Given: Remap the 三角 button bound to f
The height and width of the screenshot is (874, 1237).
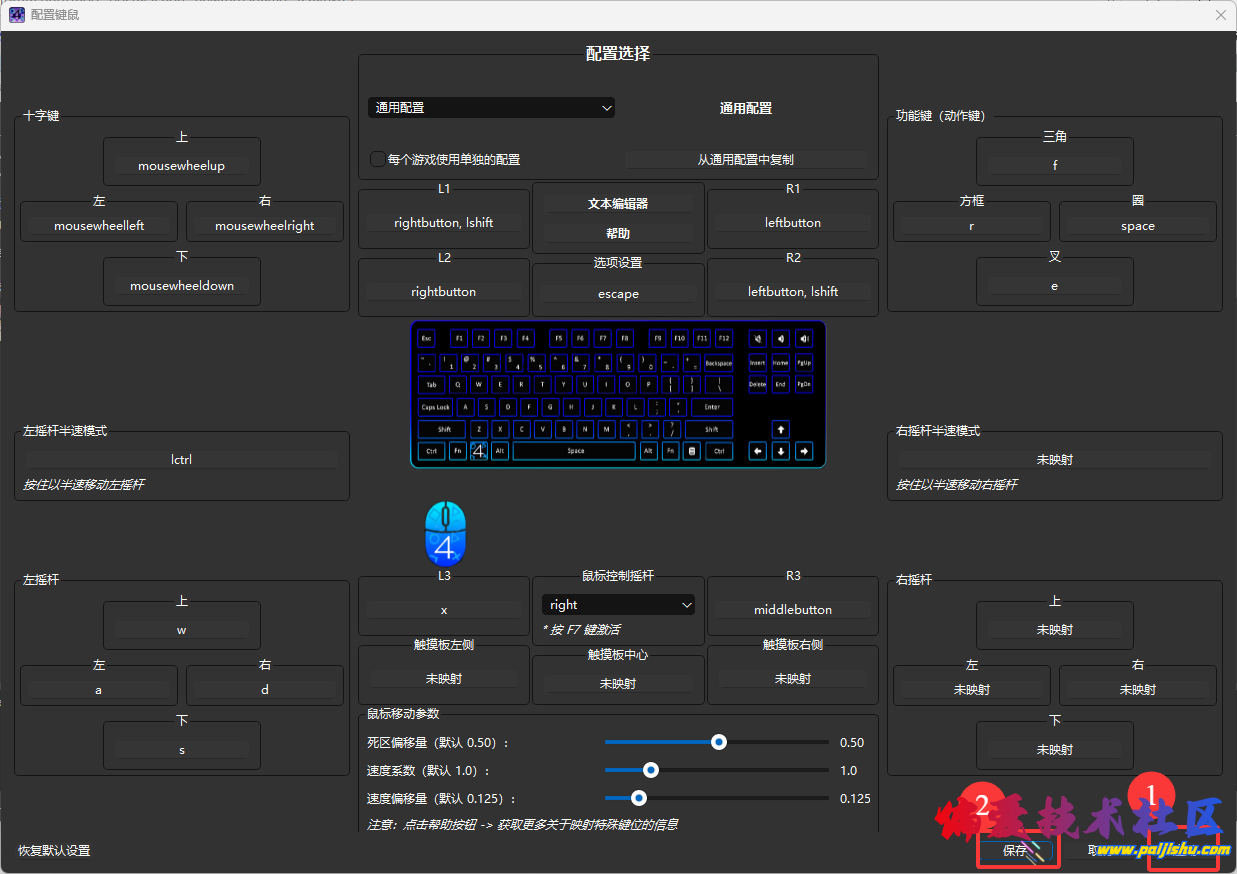Looking at the screenshot, I should pos(1054,166).
